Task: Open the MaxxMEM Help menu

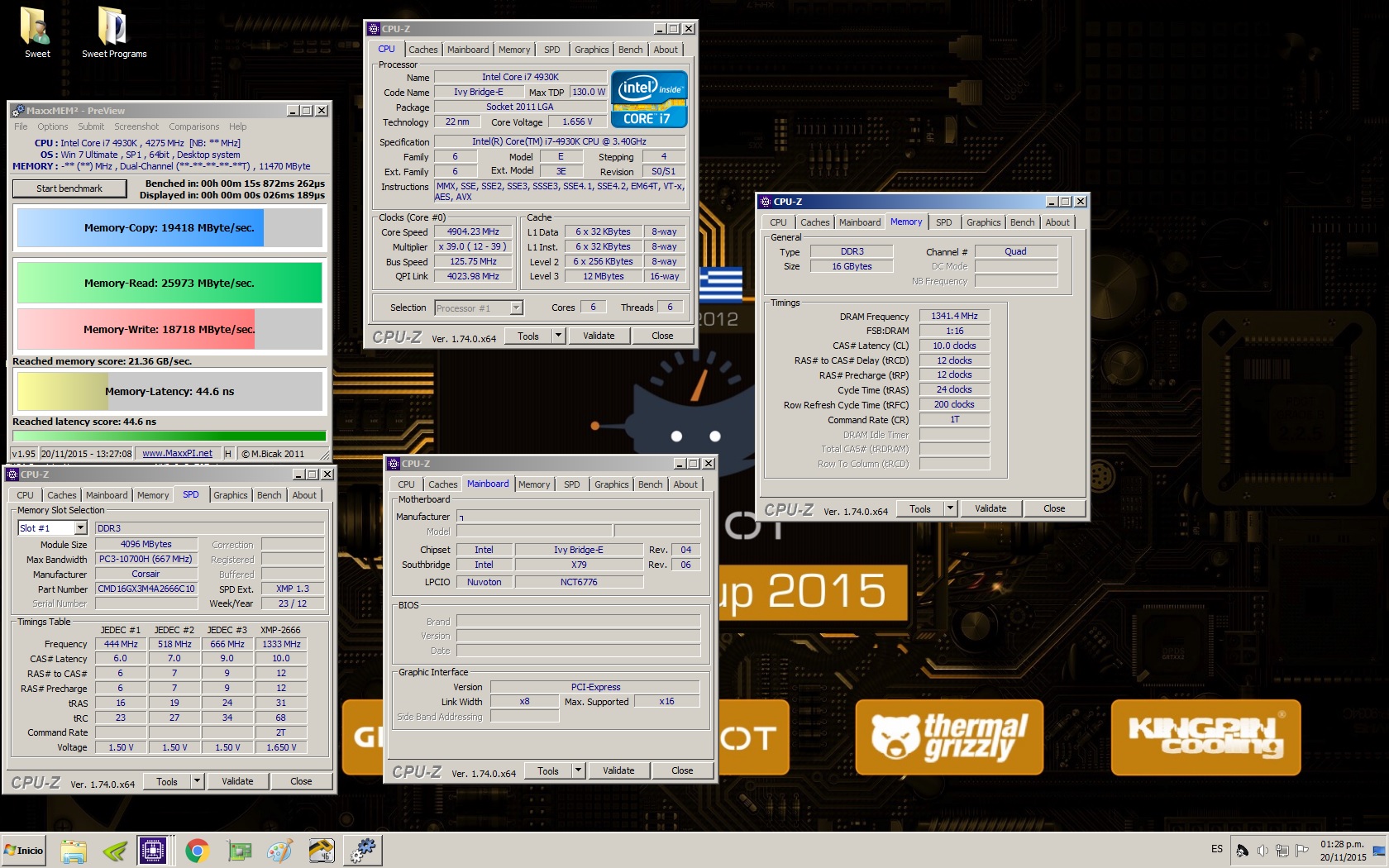Action: 238,126
